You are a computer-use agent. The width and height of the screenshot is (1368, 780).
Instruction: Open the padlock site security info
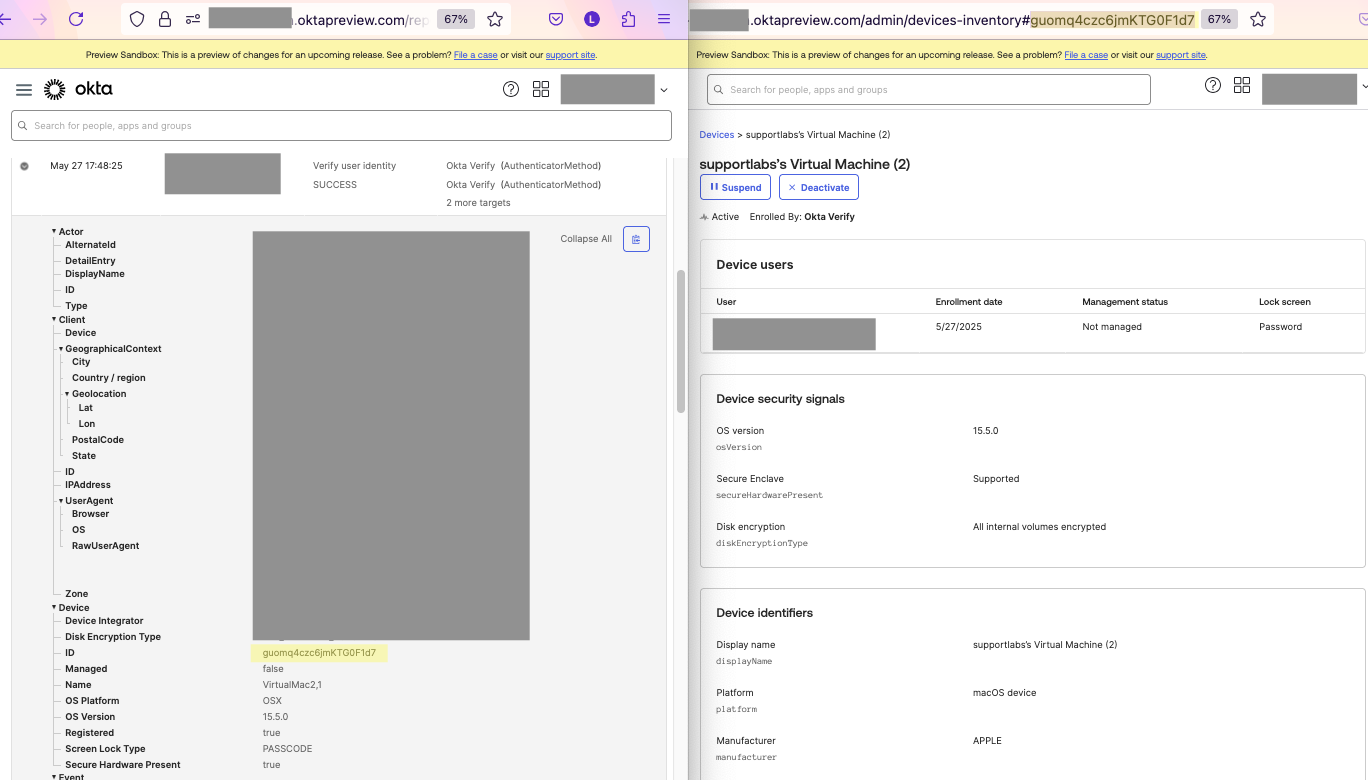[x=165, y=19]
